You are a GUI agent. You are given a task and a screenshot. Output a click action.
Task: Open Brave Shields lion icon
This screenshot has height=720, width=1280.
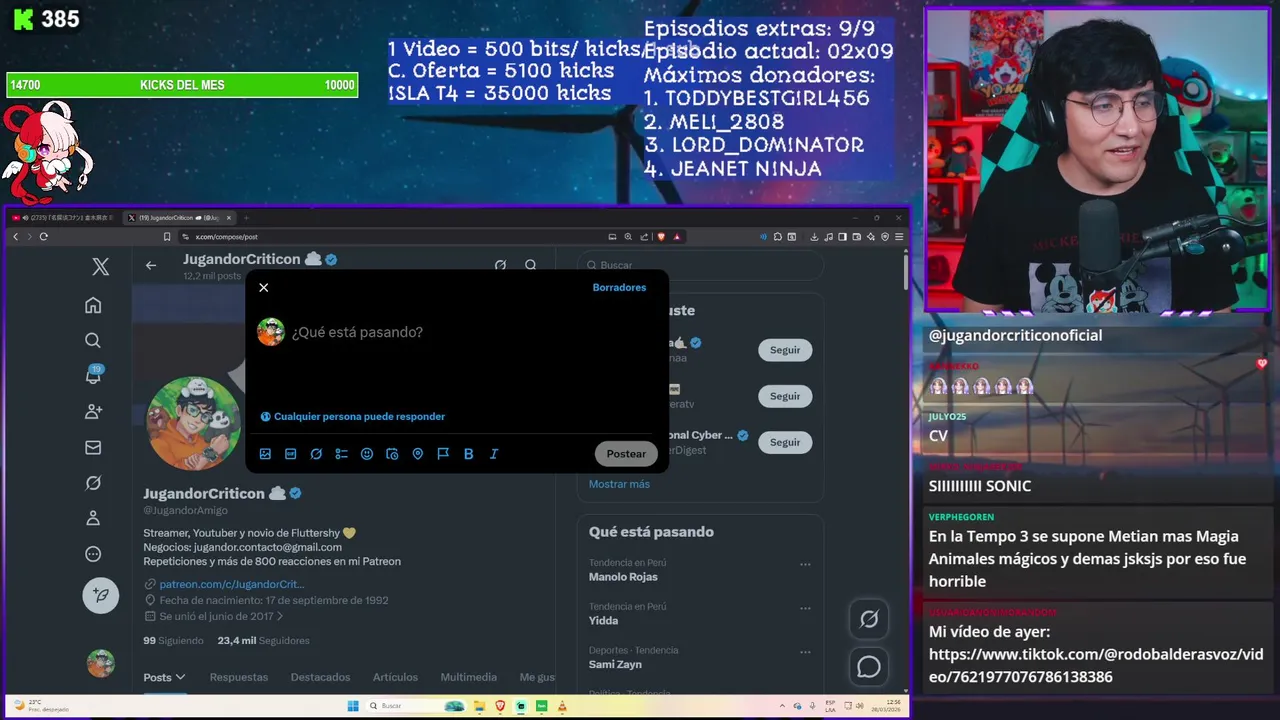661,237
